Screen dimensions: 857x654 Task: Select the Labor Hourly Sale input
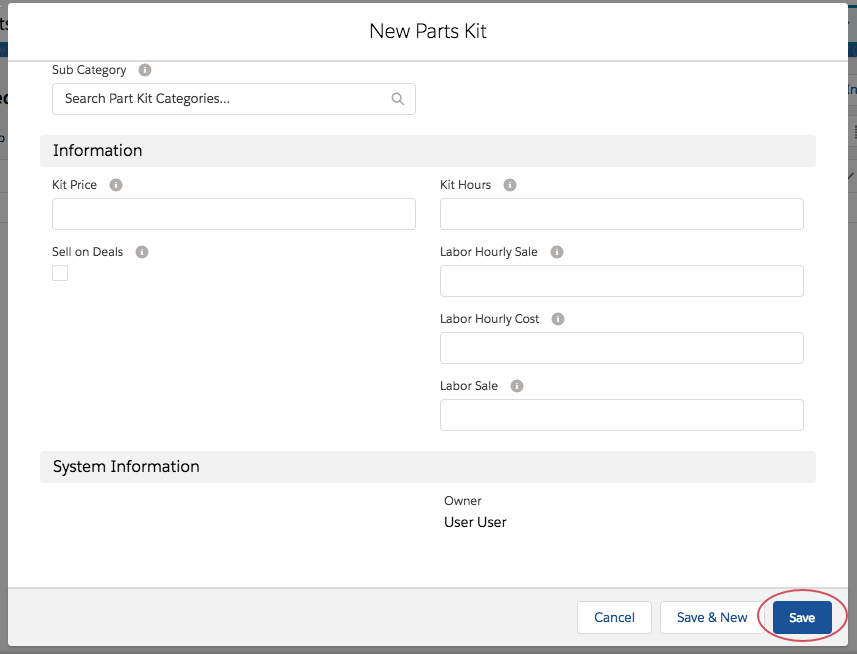(622, 281)
